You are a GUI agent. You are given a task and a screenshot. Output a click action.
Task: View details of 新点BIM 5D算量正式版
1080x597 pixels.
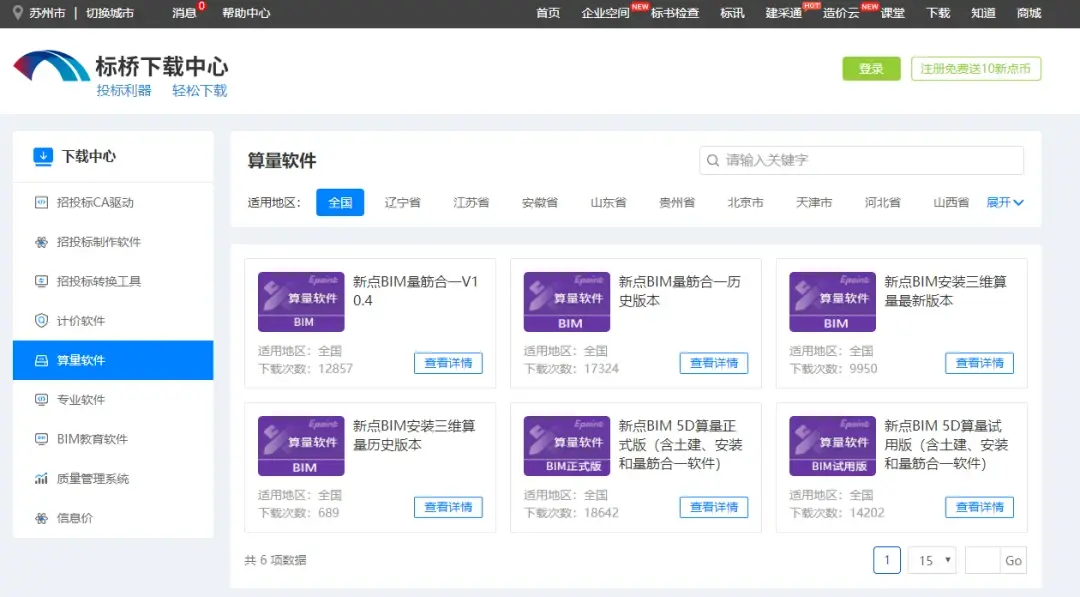pos(714,507)
